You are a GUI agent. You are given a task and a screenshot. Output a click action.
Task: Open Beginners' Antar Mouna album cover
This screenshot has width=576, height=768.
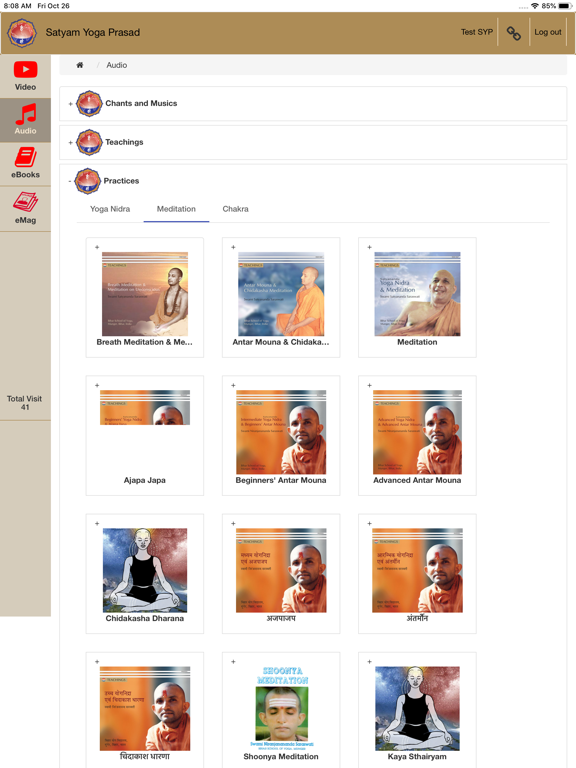[x=281, y=432]
